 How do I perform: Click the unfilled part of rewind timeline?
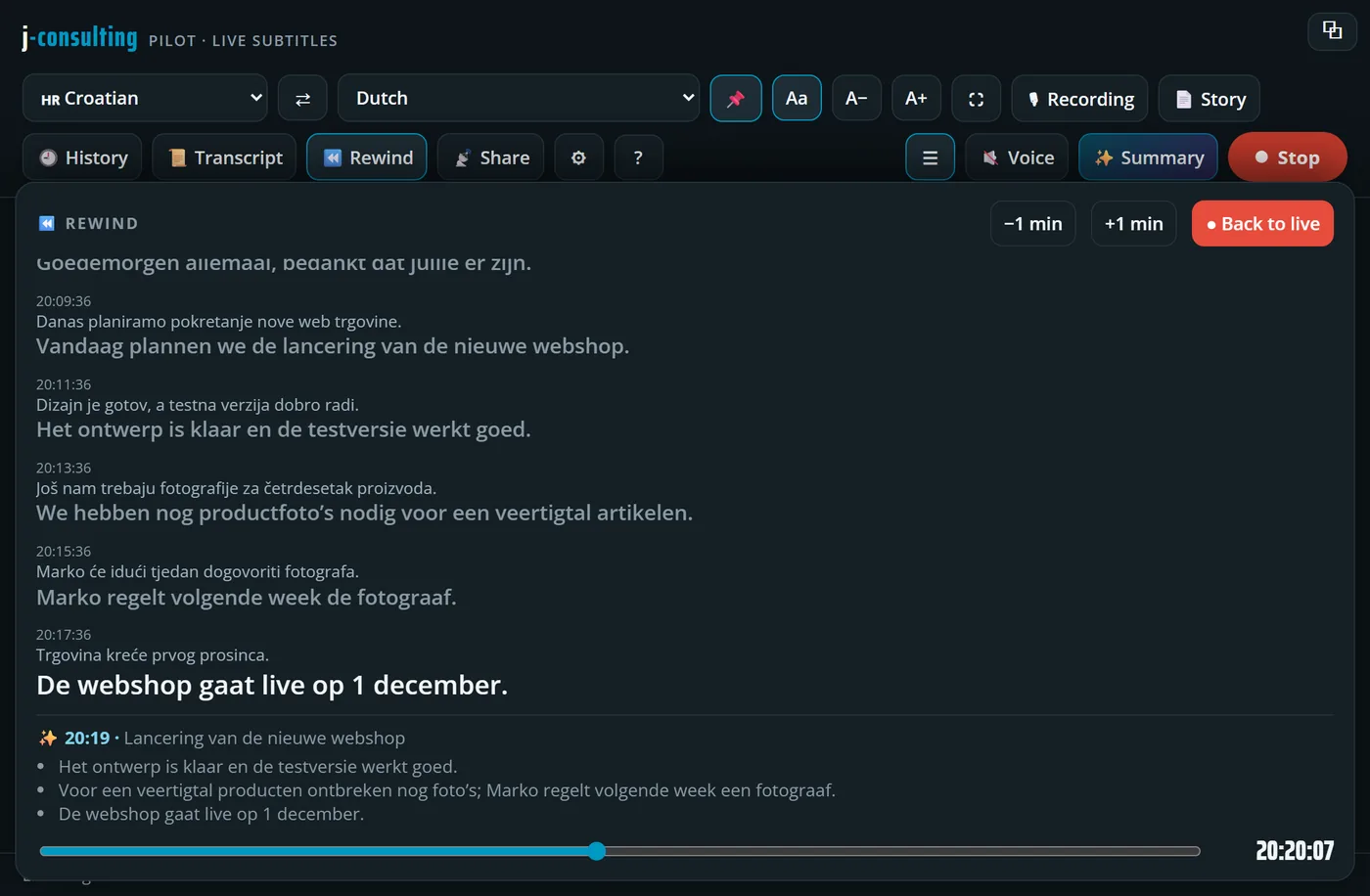902,851
